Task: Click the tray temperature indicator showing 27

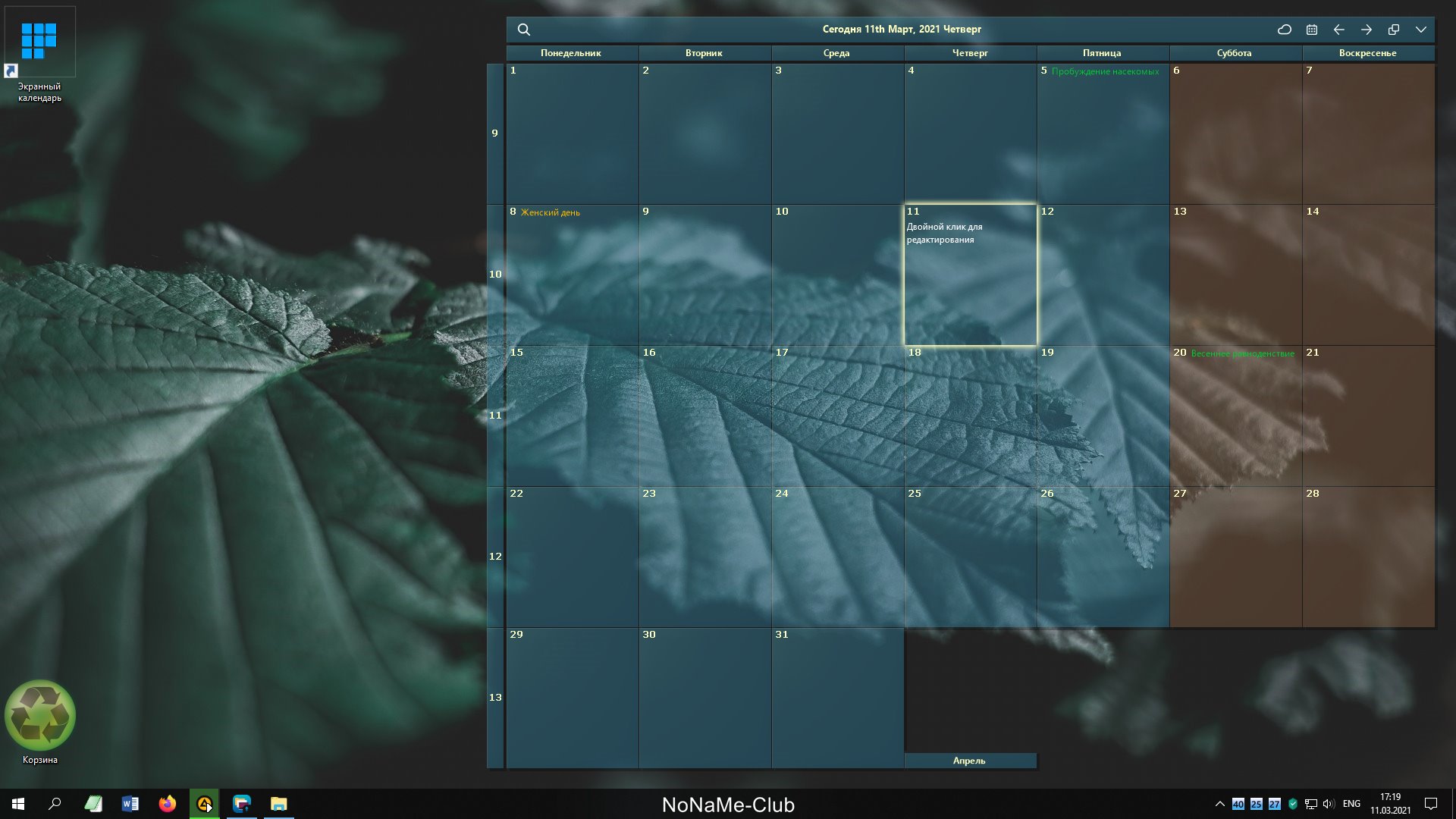Action: [1275, 804]
